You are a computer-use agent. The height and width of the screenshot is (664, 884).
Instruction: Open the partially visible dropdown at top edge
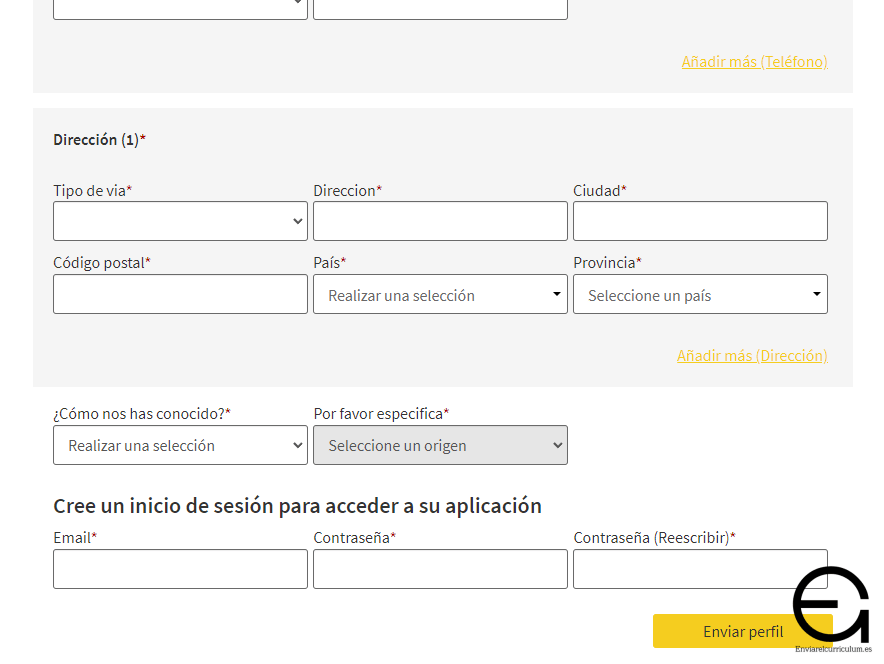[x=180, y=8]
